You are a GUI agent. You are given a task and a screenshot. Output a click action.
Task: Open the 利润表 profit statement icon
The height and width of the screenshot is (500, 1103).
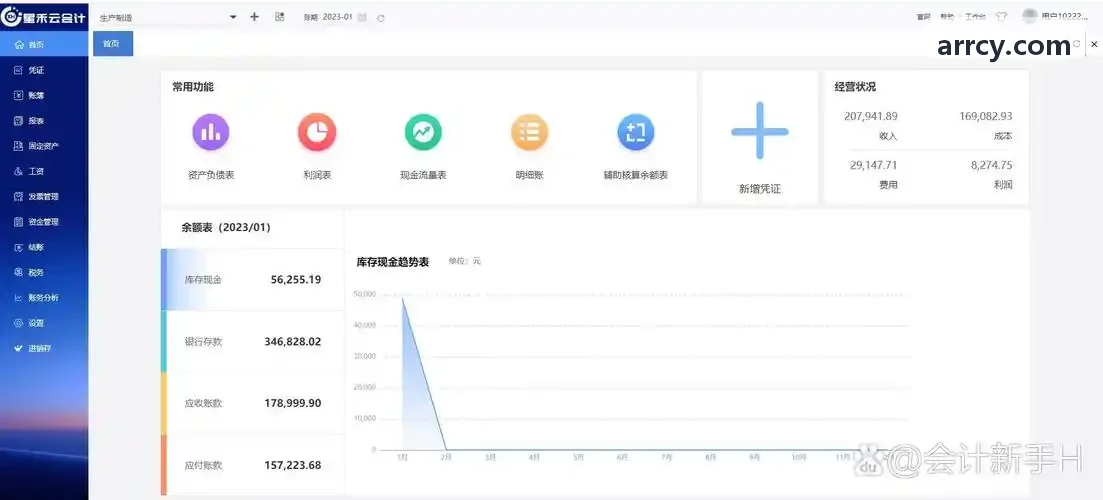pos(317,132)
